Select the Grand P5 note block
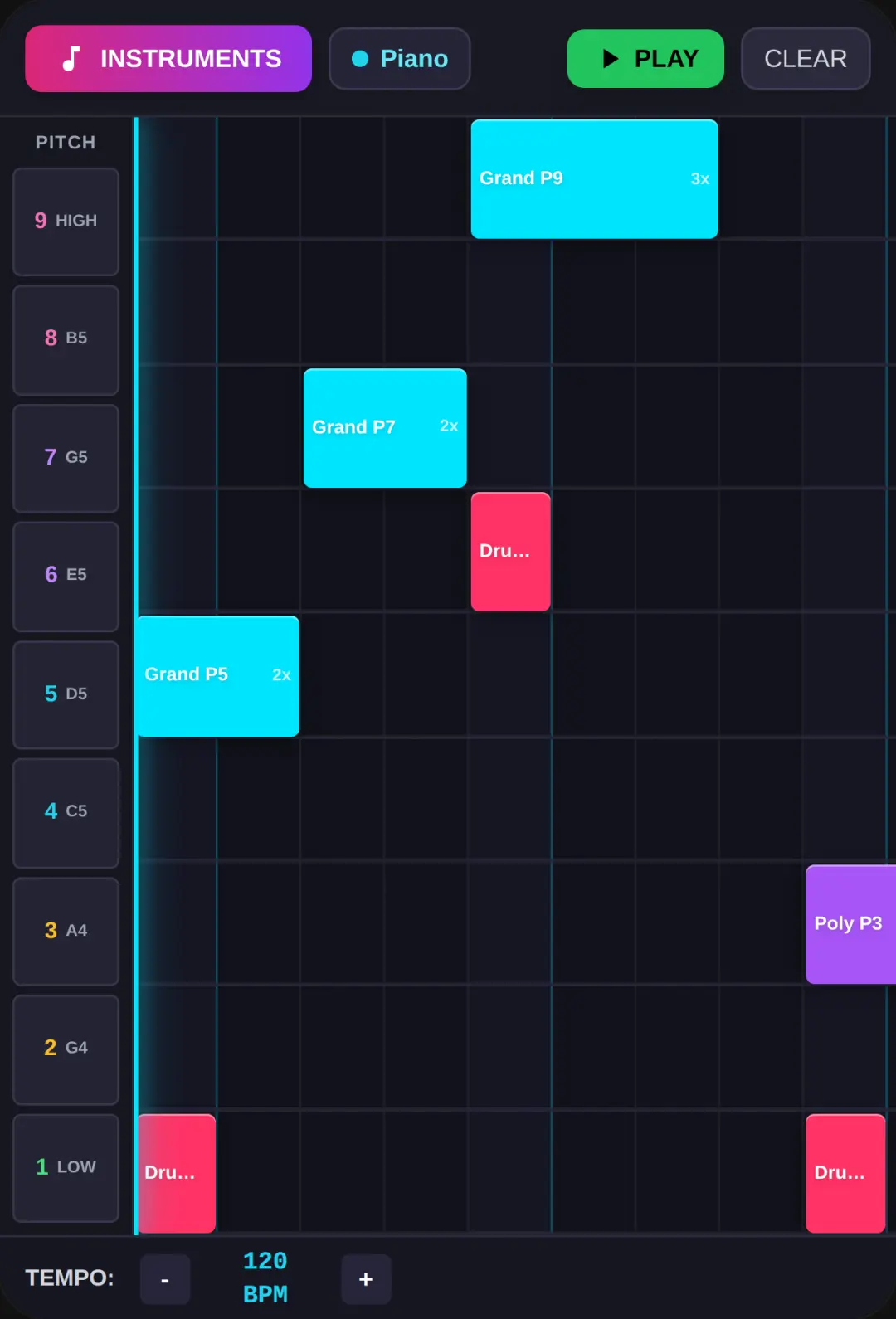Viewport: 896px width, 1319px height. coord(217,676)
